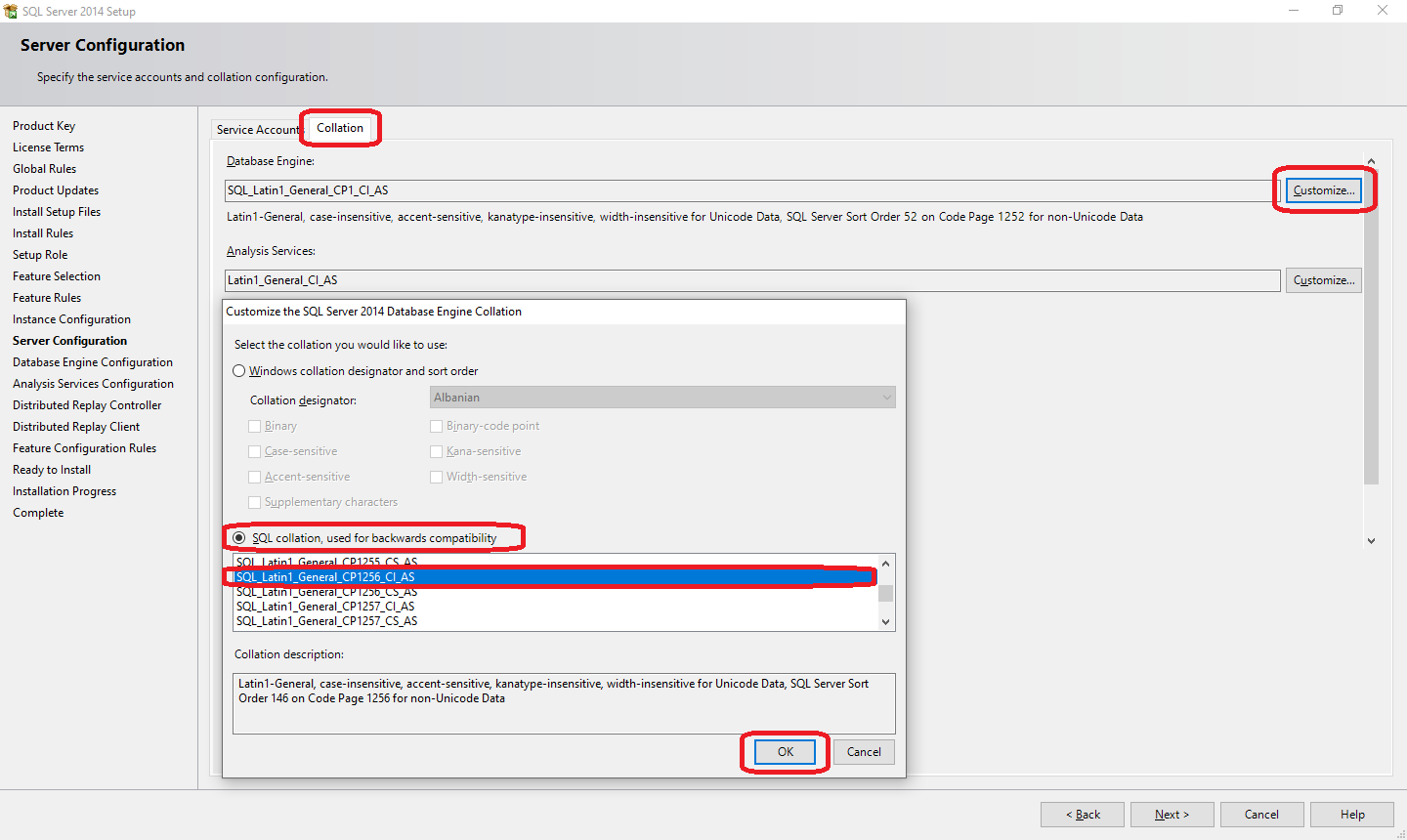Click Complete step in sidebar
1407x840 pixels.
[x=38, y=513]
